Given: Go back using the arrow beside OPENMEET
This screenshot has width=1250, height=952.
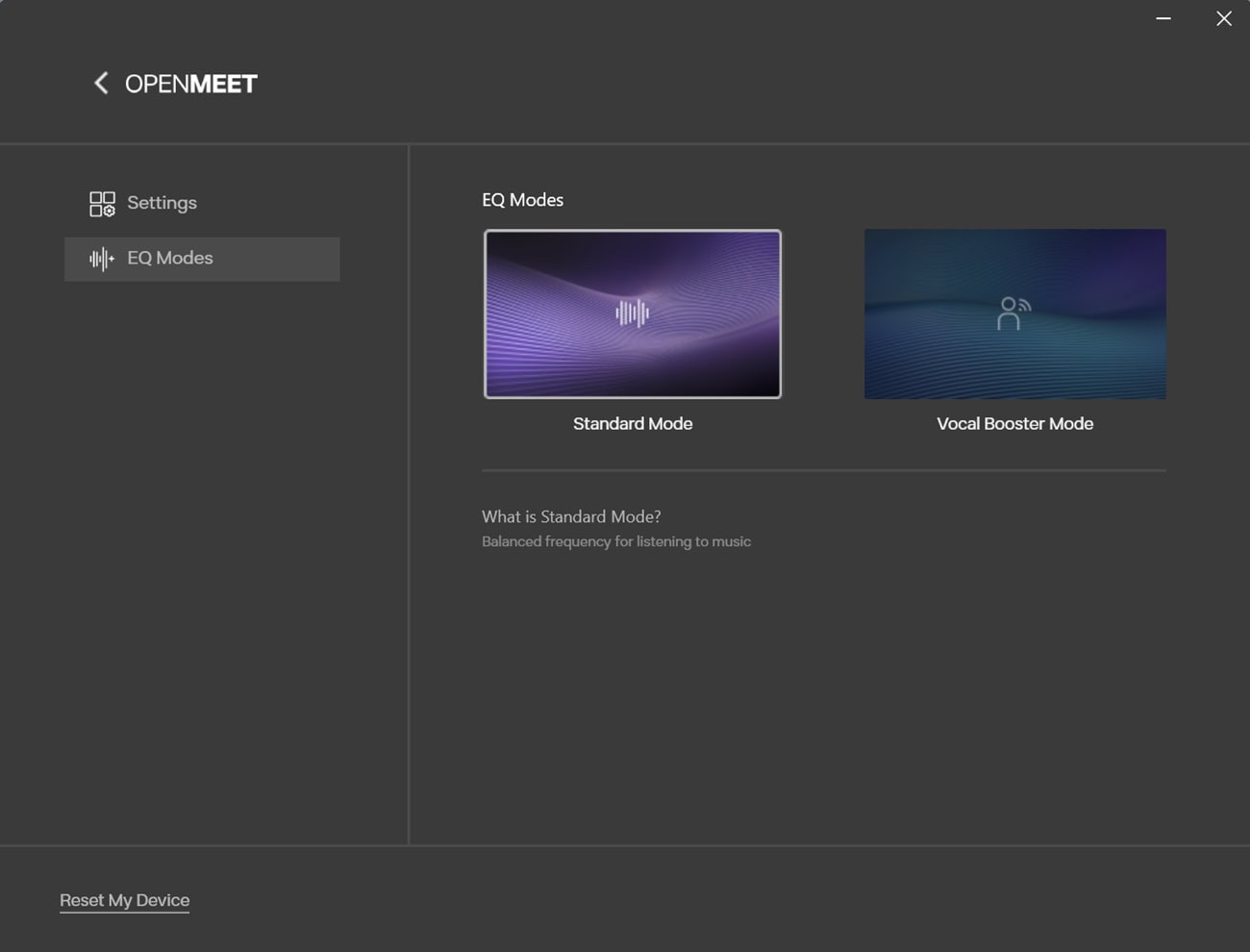Looking at the screenshot, I should (101, 84).
